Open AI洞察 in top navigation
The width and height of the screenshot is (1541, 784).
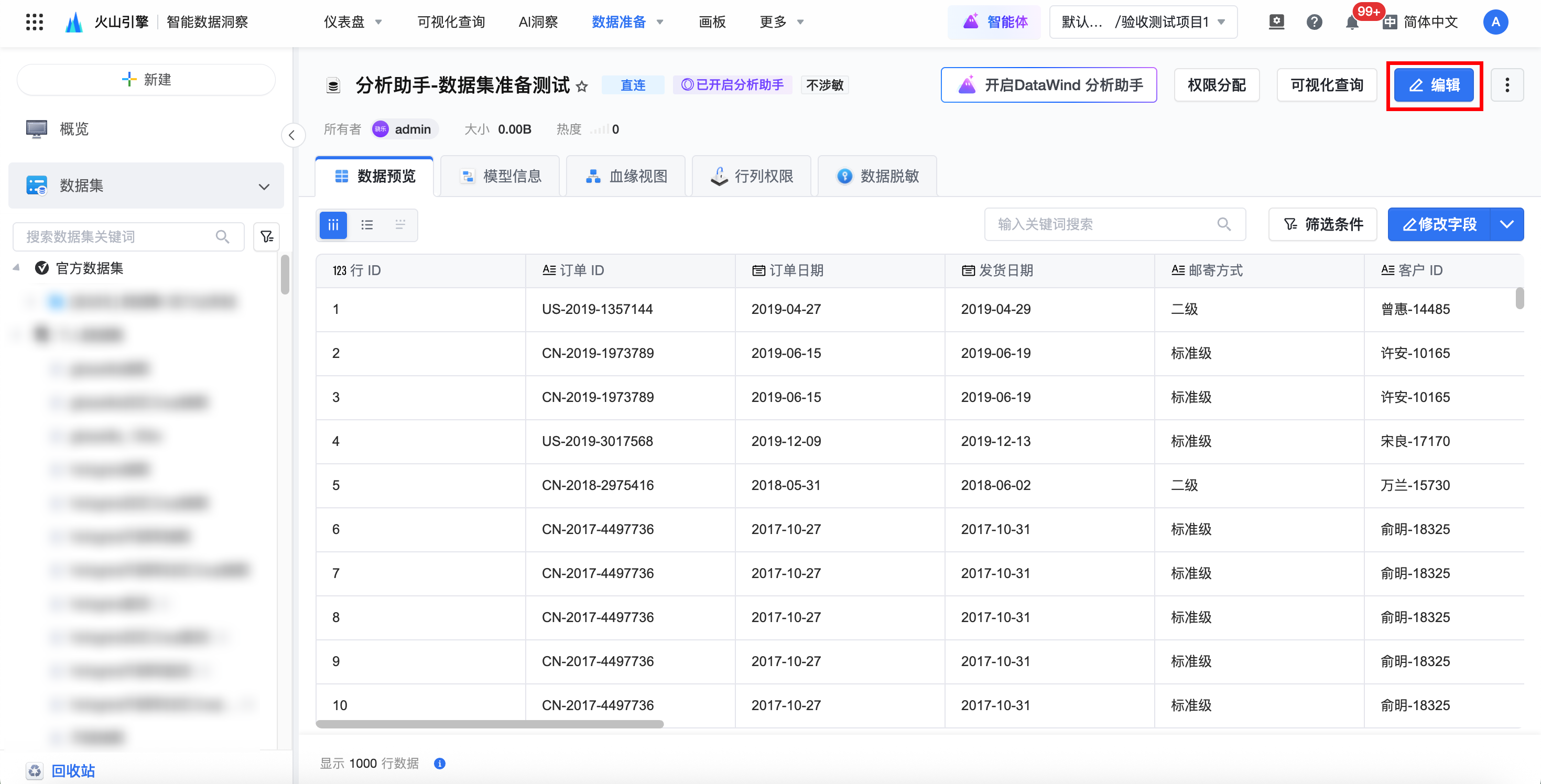point(538,22)
